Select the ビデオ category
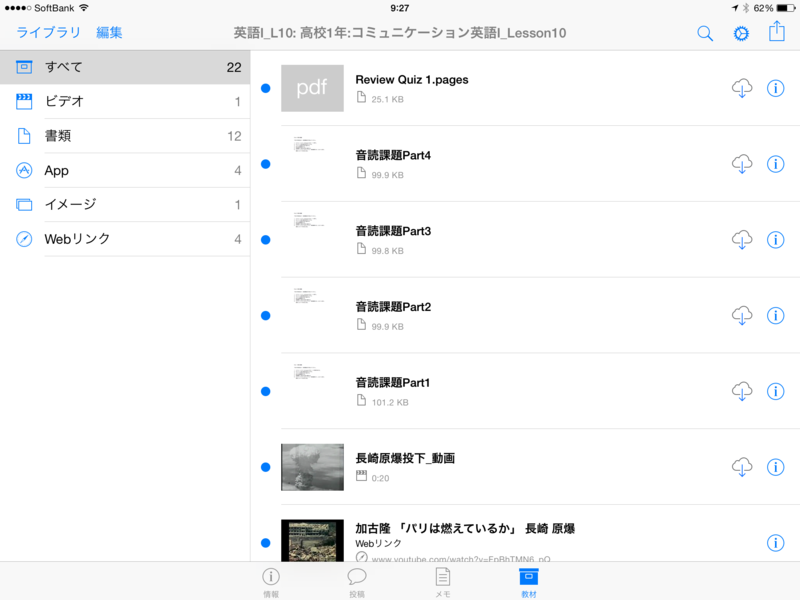Image resolution: width=800 pixels, height=600 pixels. click(x=125, y=101)
